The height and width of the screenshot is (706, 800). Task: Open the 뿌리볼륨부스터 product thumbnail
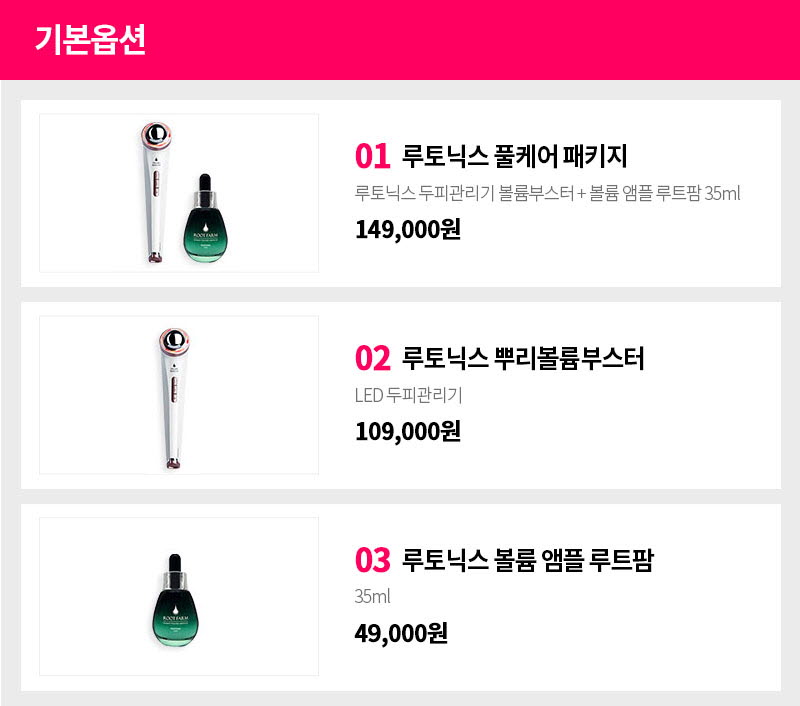(179, 395)
